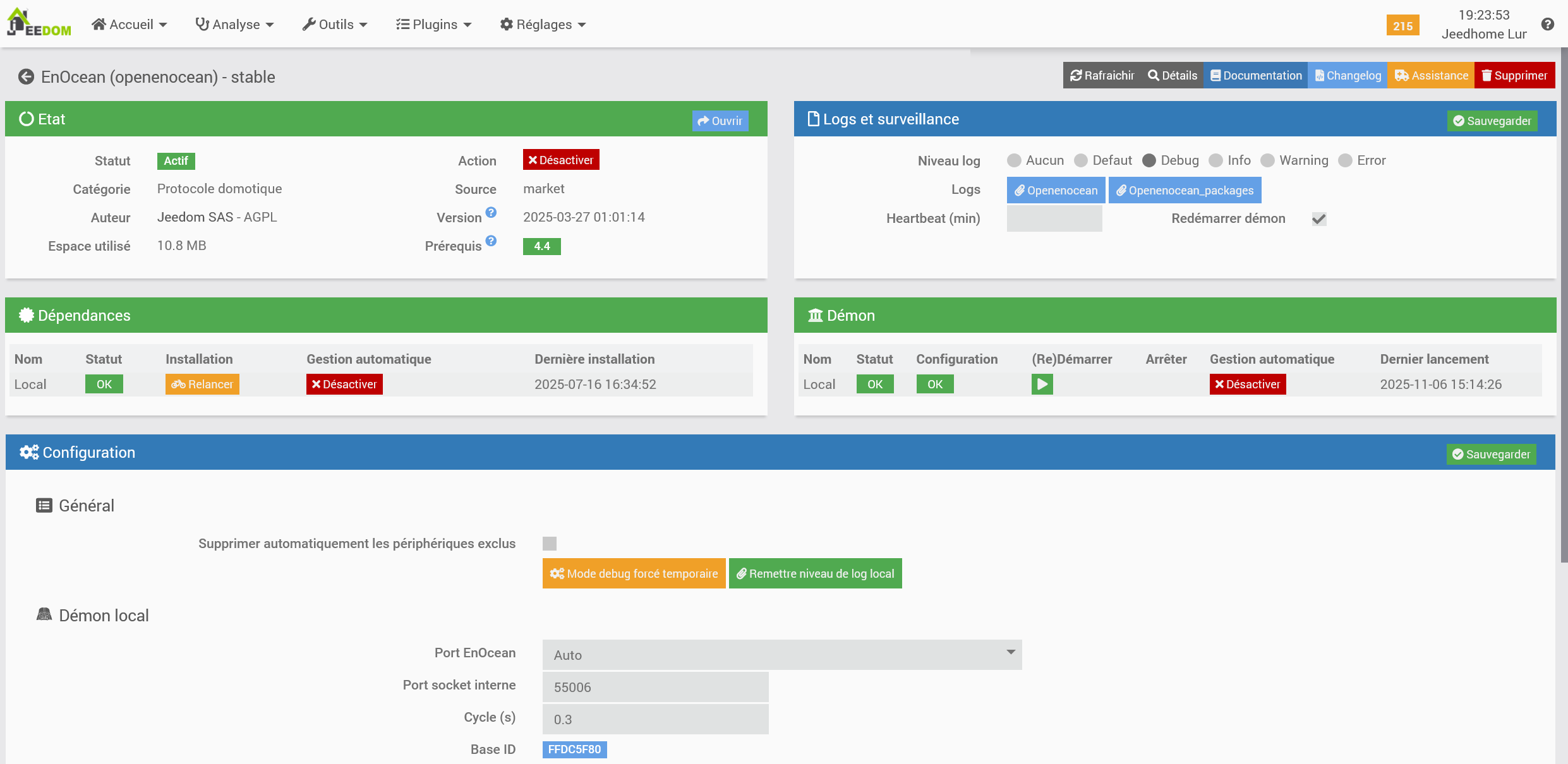Select the Warning log level radio

point(1267,160)
